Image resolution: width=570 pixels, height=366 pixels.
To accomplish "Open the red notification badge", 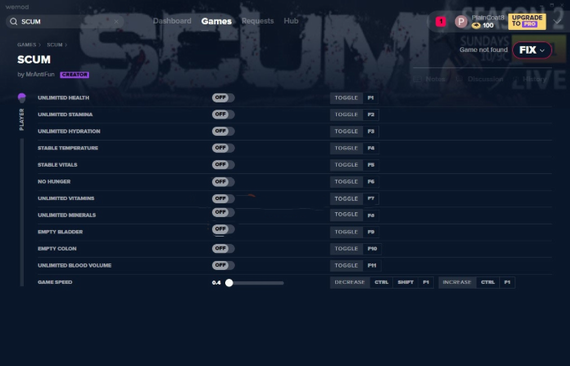I will pos(441,22).
